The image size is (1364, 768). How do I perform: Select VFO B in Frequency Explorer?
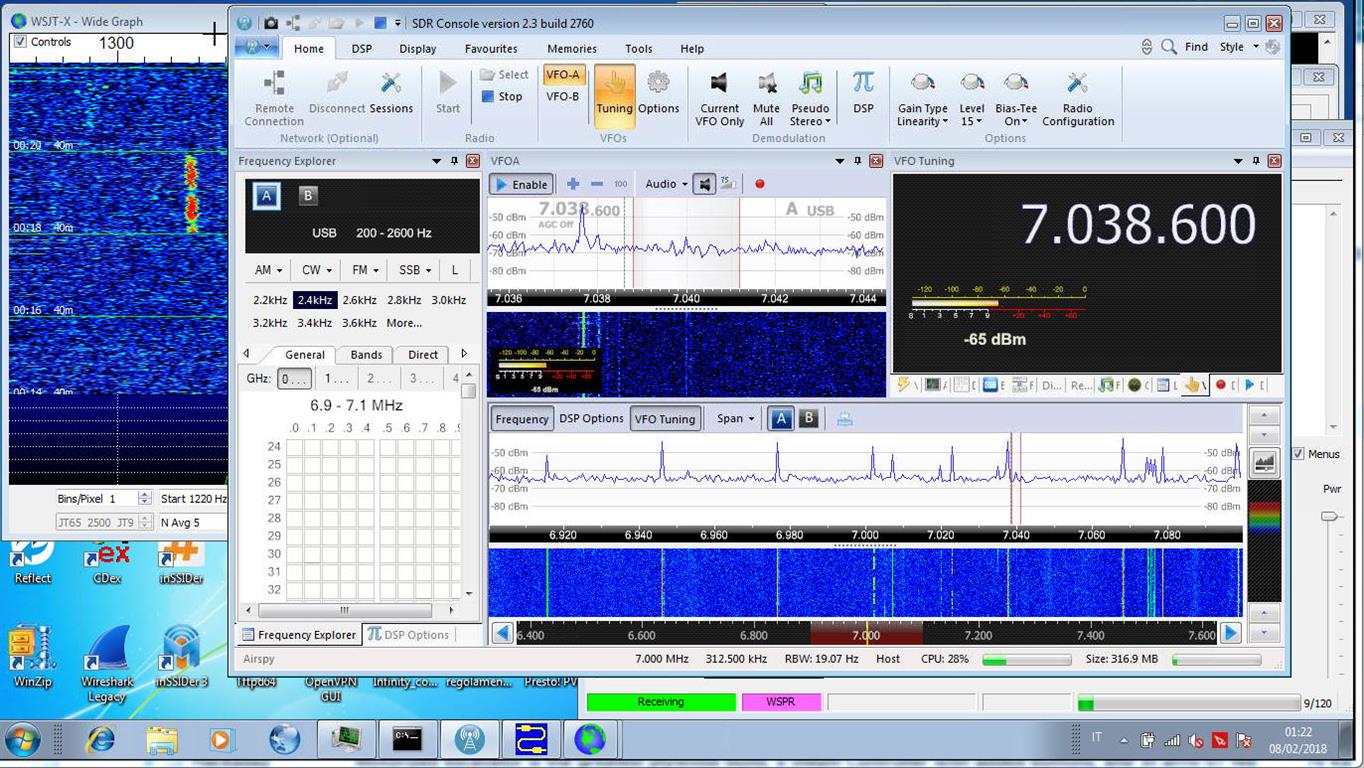click(308, 196)
